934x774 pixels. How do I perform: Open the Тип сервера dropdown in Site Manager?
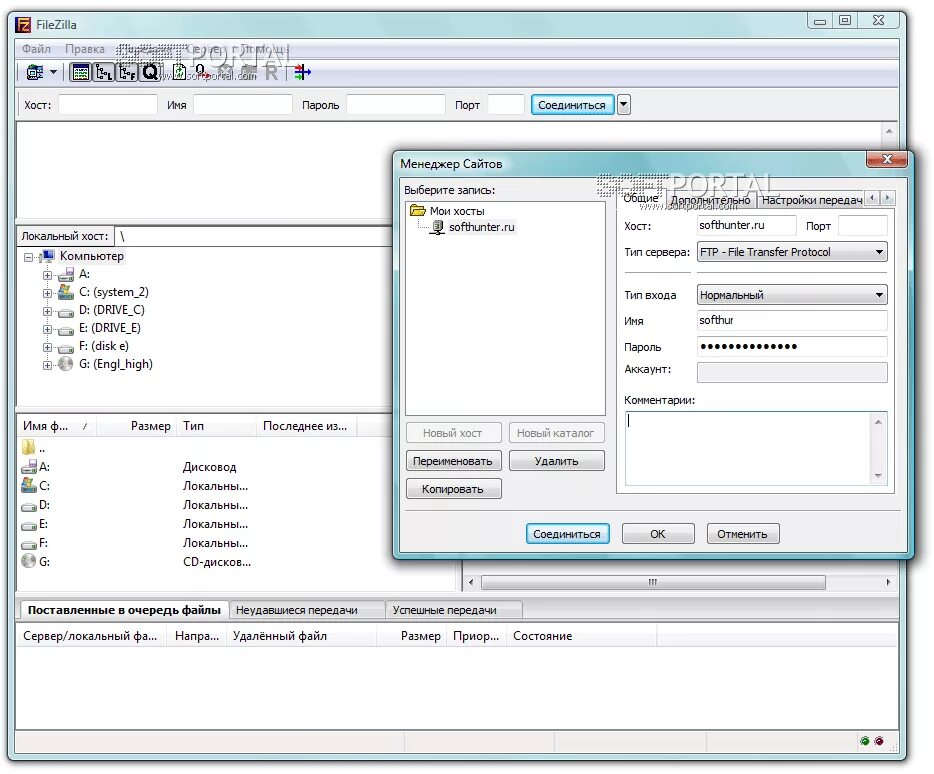(x=792, y=252)
